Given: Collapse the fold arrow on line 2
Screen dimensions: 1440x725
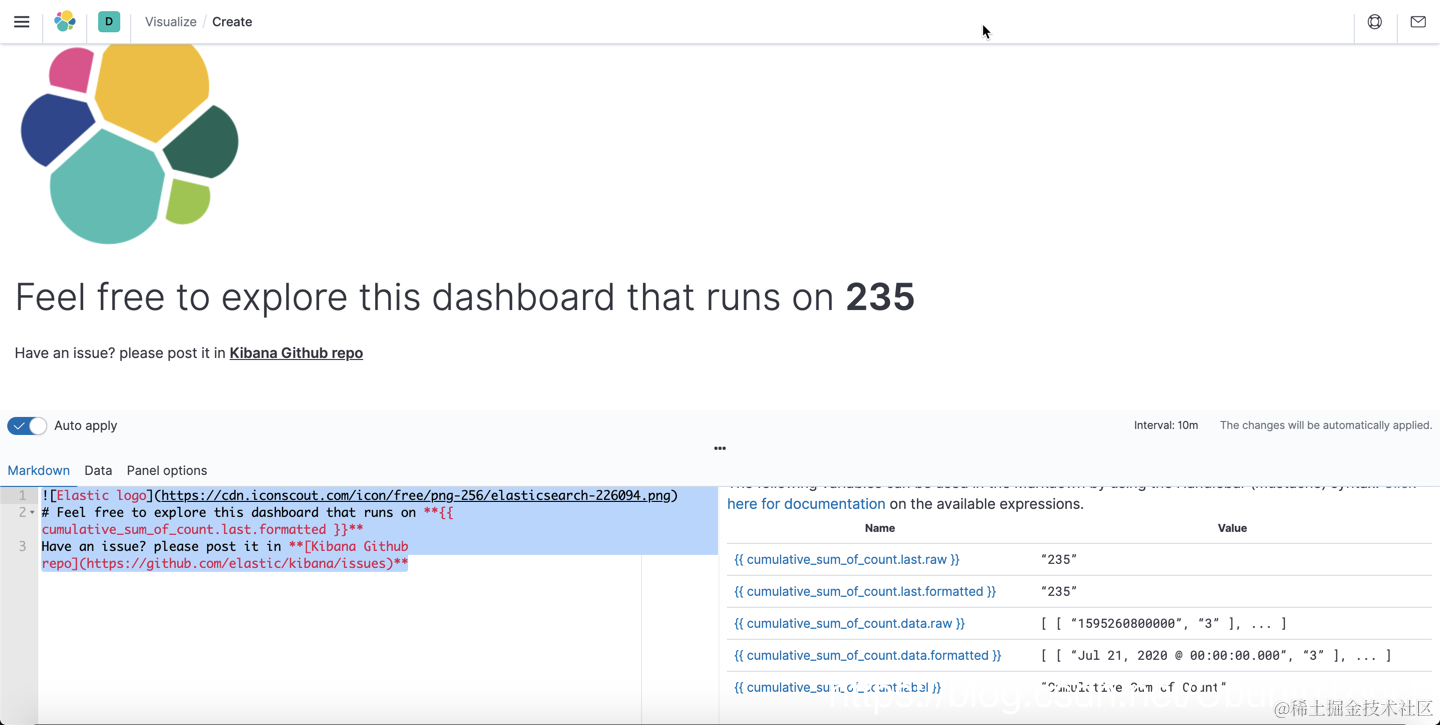Looking at the screenshot, I should [x=32, y=513].
